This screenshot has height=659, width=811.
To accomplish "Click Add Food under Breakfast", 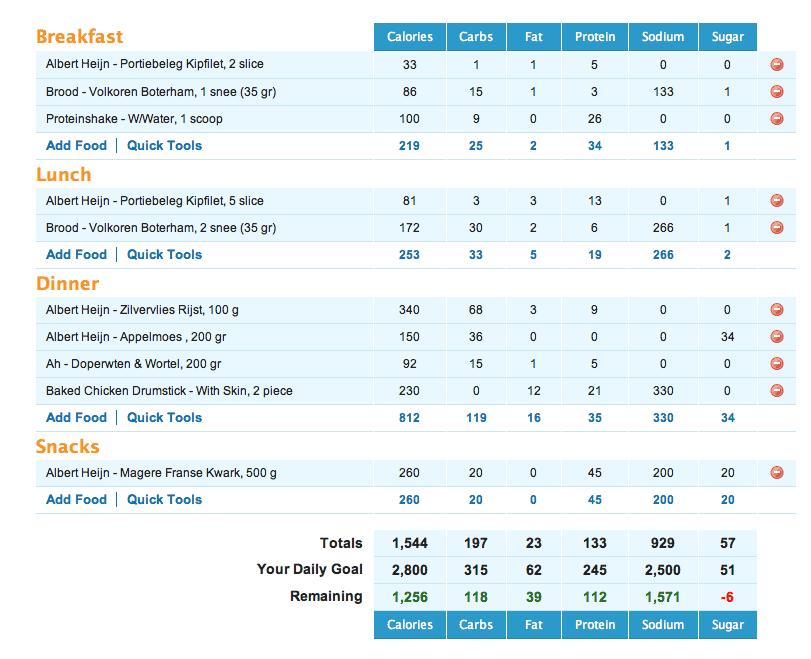I will click(76, 146).
